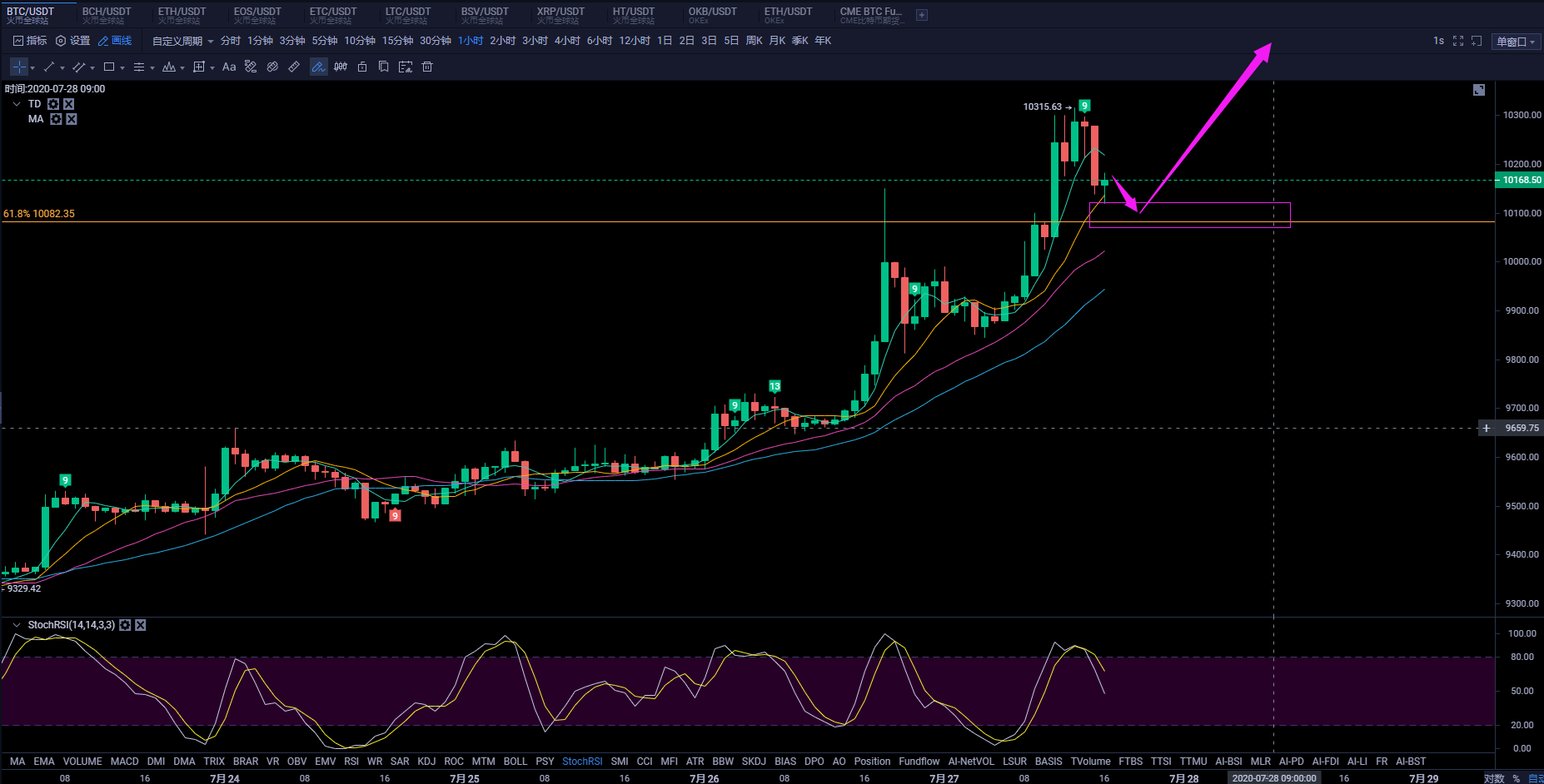Collapse the StochRSI pane chevron

click(17, 625)
